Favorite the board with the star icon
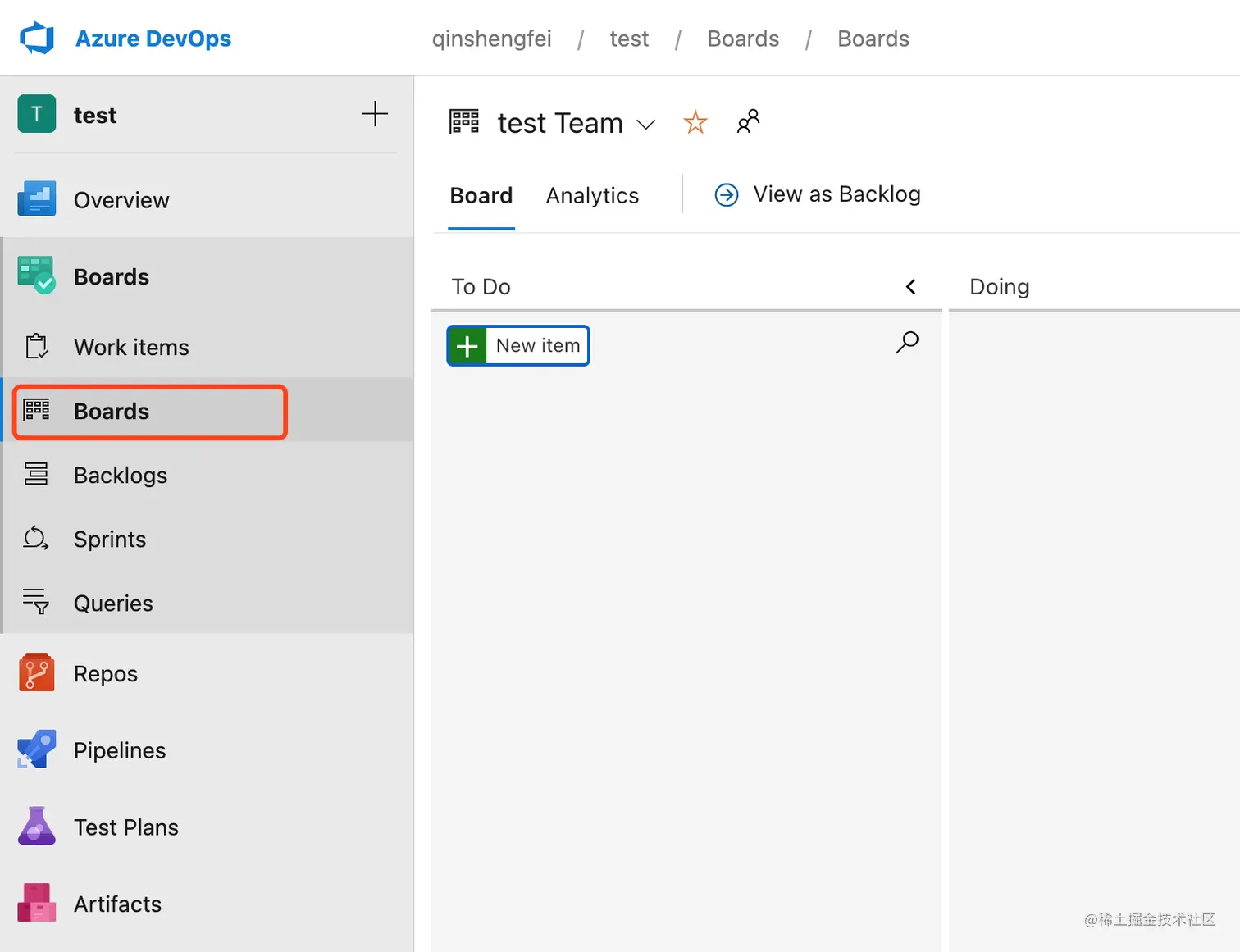 pyautogui.click(x=695, y=122)
